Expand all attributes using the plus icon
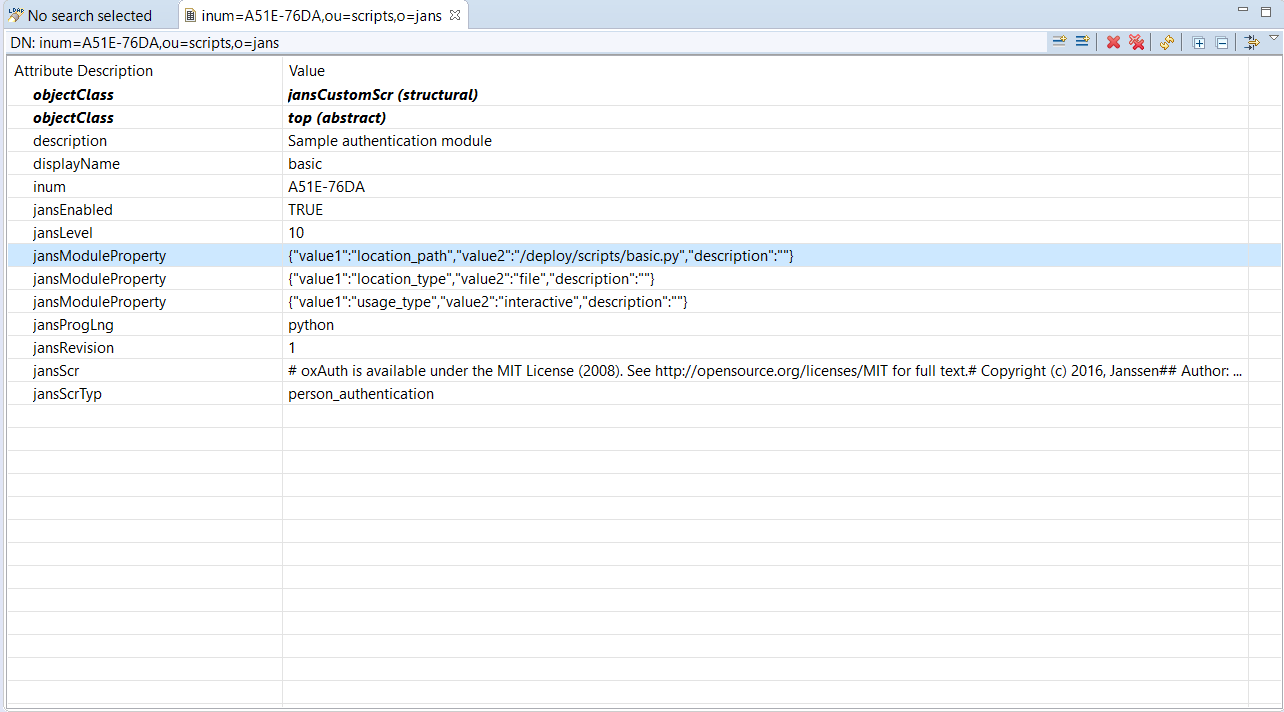The width and height of the screenshot is (1284, 712). [1199, 42]
